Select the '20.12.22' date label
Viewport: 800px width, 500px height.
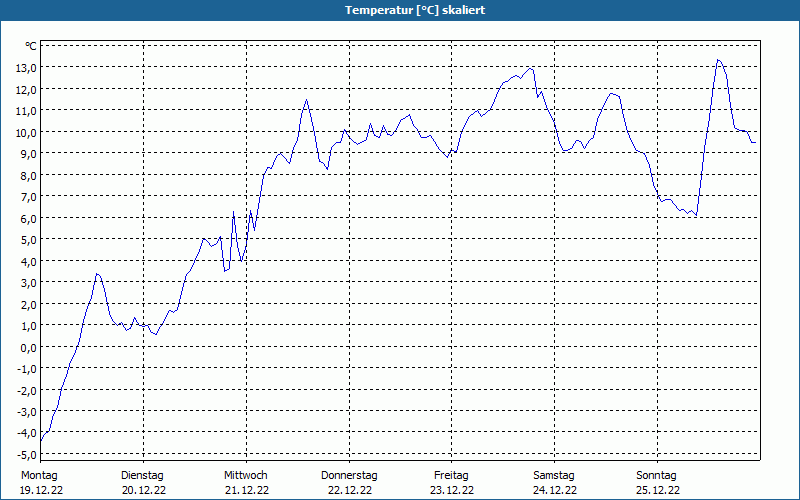144,490
